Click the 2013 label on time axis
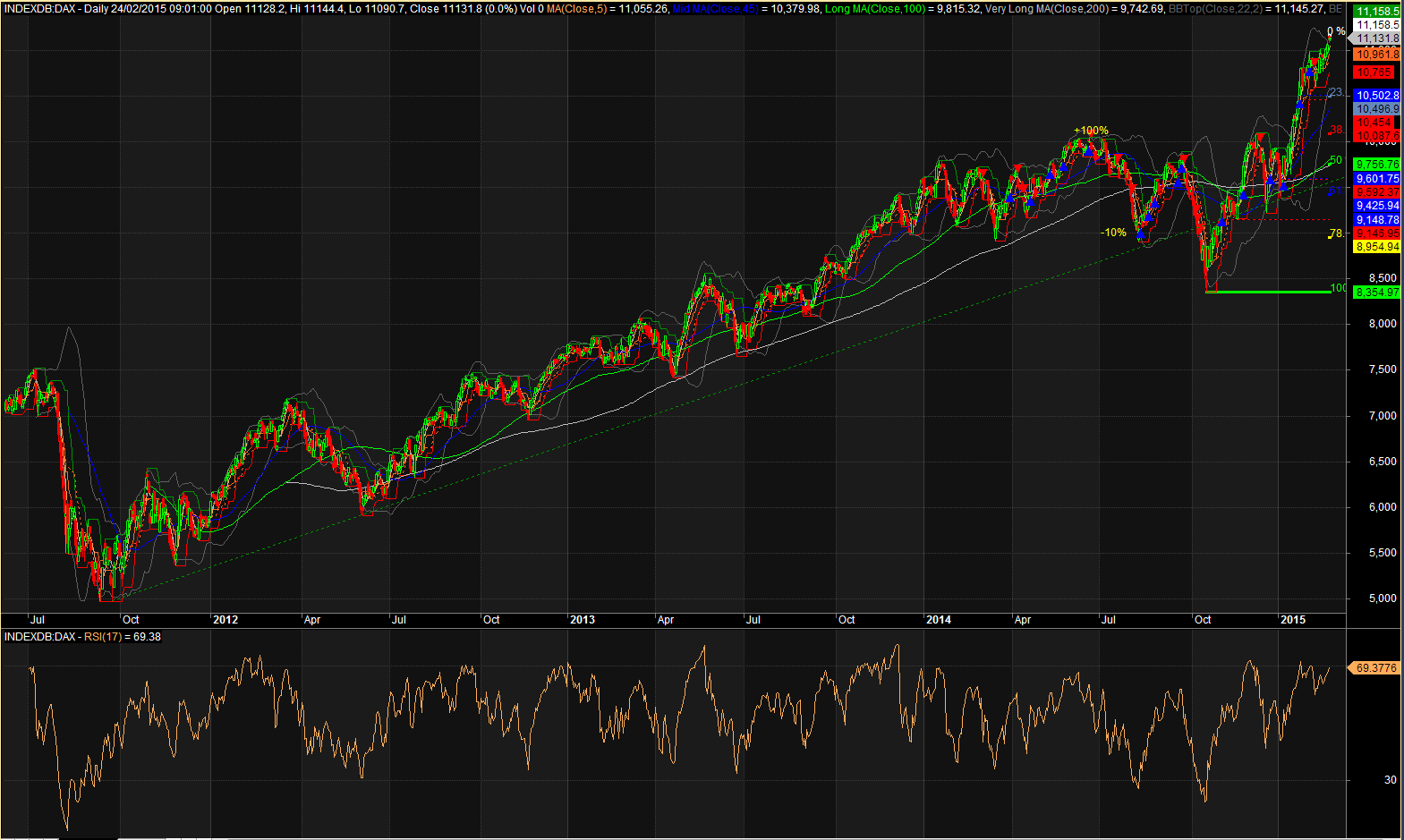 [583, 620]
